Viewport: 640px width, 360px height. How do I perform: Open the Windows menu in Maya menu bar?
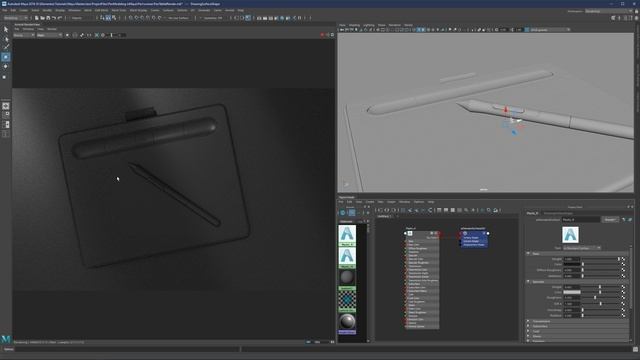pos(74,10)
